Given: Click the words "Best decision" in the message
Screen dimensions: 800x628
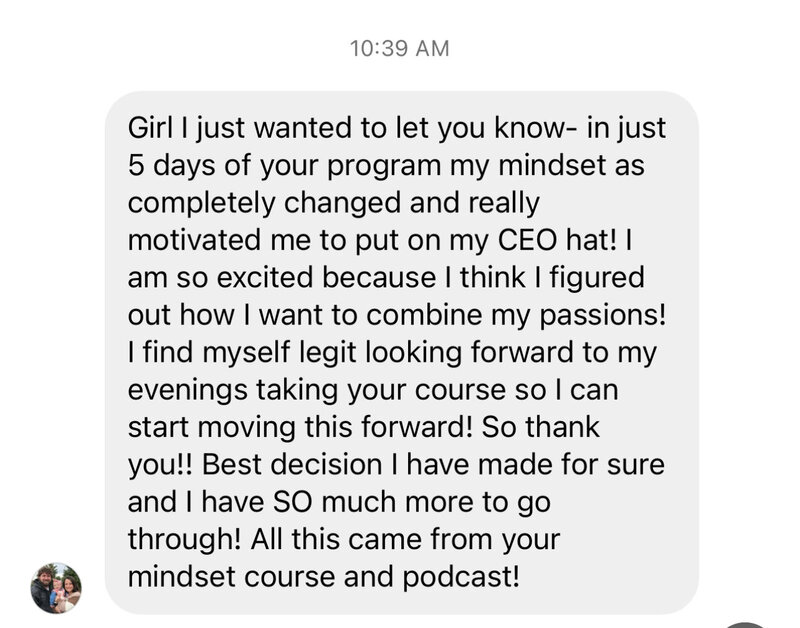Looking at the screenshot, I should point(292,465).
